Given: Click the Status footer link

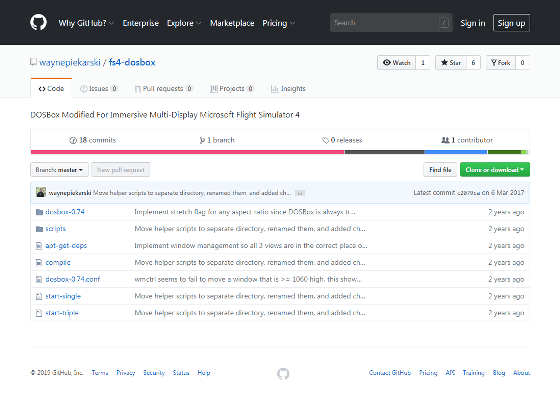Looking at the screenshot, I should 181,373.
